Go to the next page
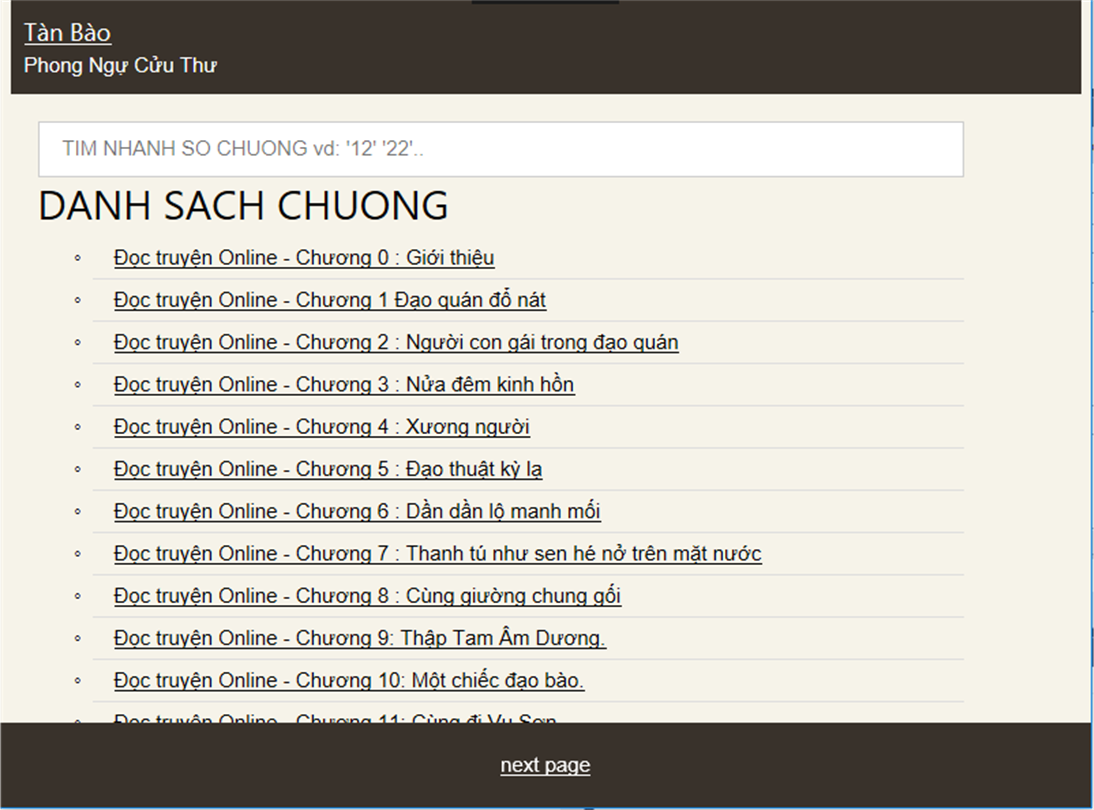The image size is (1094, 810). pyautogui.click(x=545, y=765)
